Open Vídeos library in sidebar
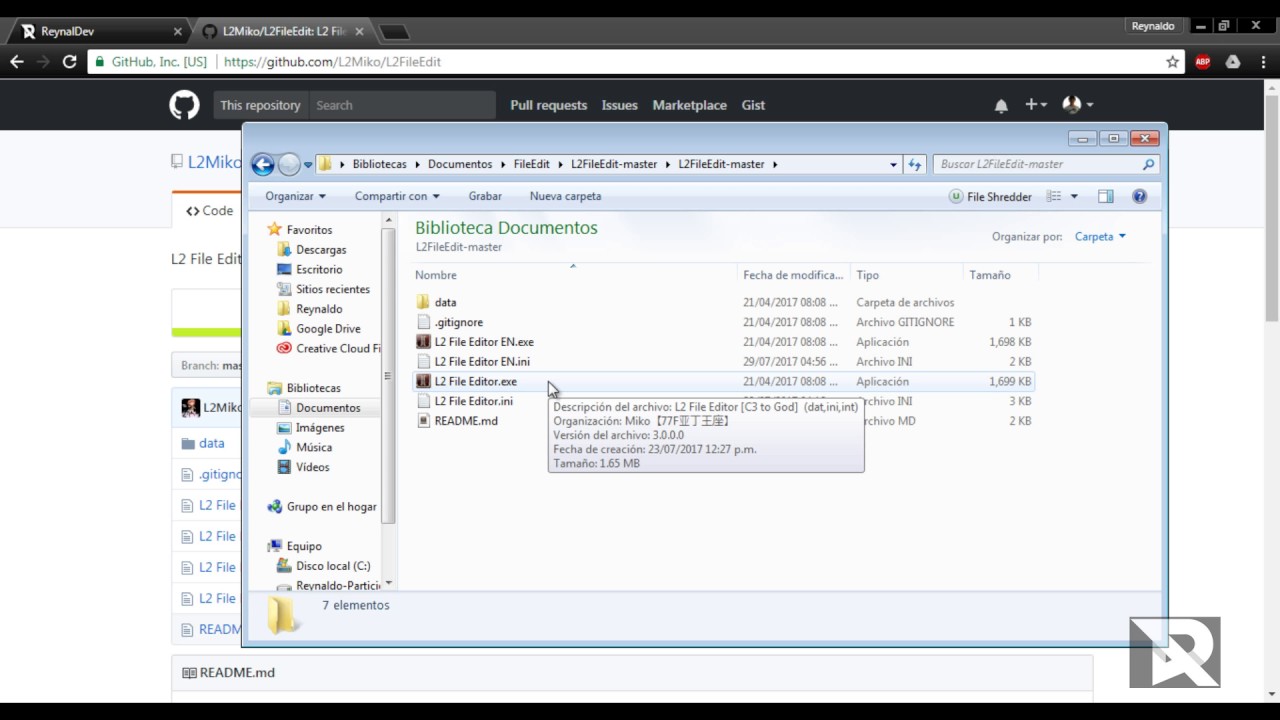1280x720 pixels. [x=312, y=467]
